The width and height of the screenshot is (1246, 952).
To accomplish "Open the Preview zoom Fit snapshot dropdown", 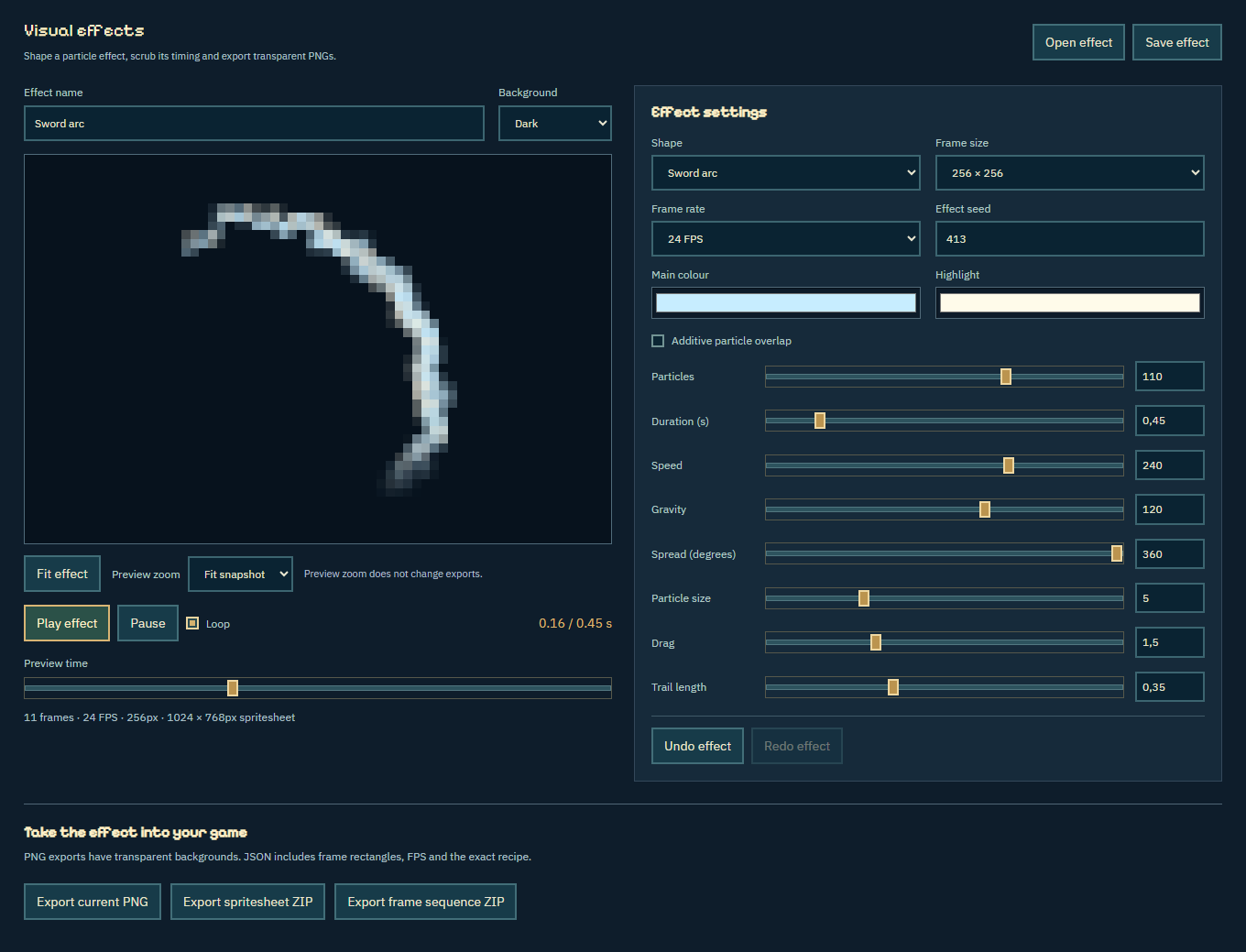I will [240, 574].
